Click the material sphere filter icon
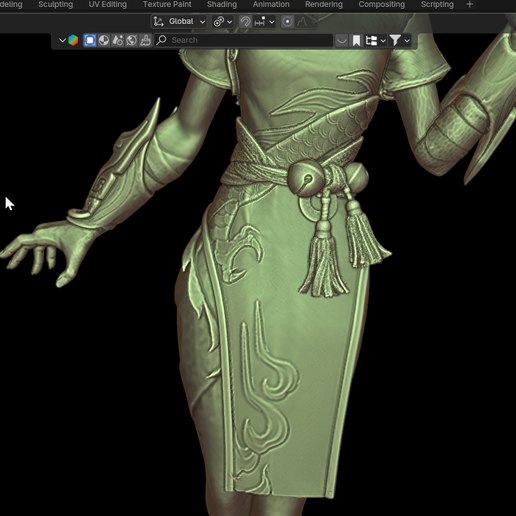516x516 pixels. point(104,40)
